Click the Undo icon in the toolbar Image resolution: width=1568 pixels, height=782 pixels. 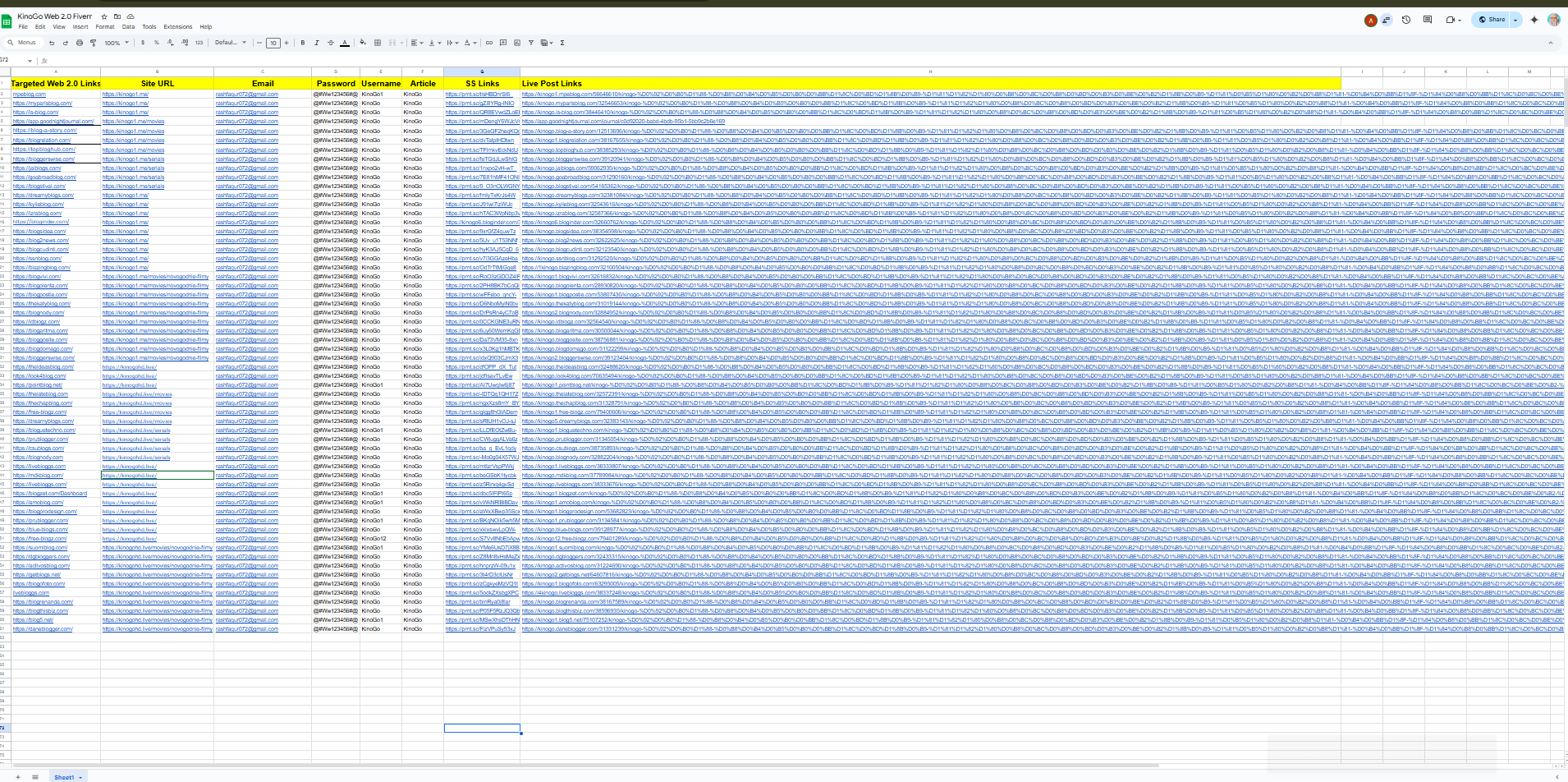[52, 43]
